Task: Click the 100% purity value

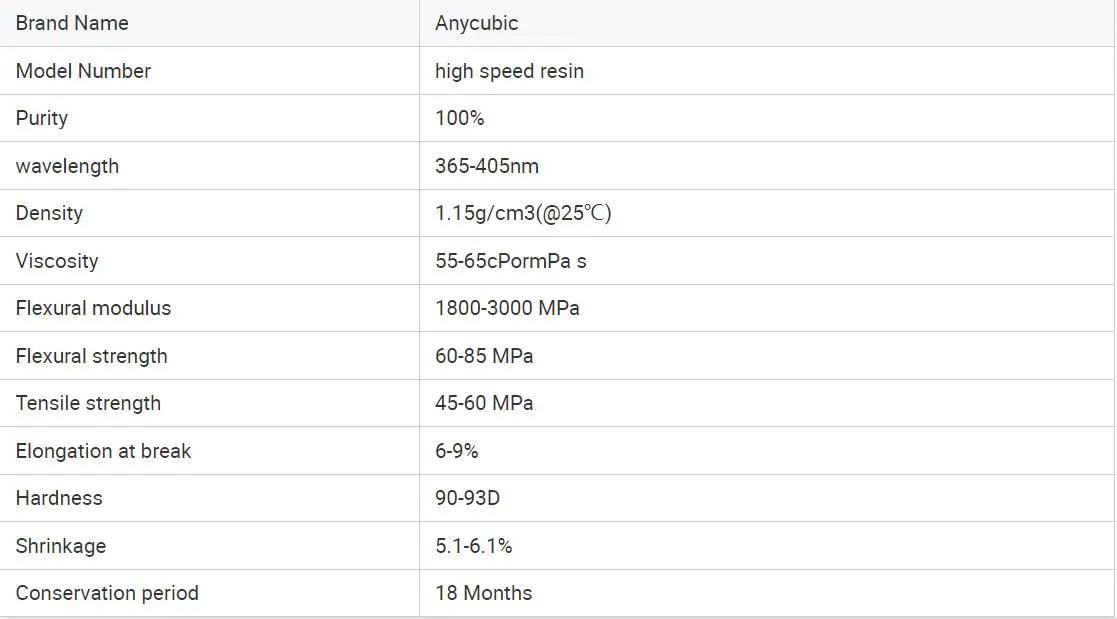Action: (459, 118)
